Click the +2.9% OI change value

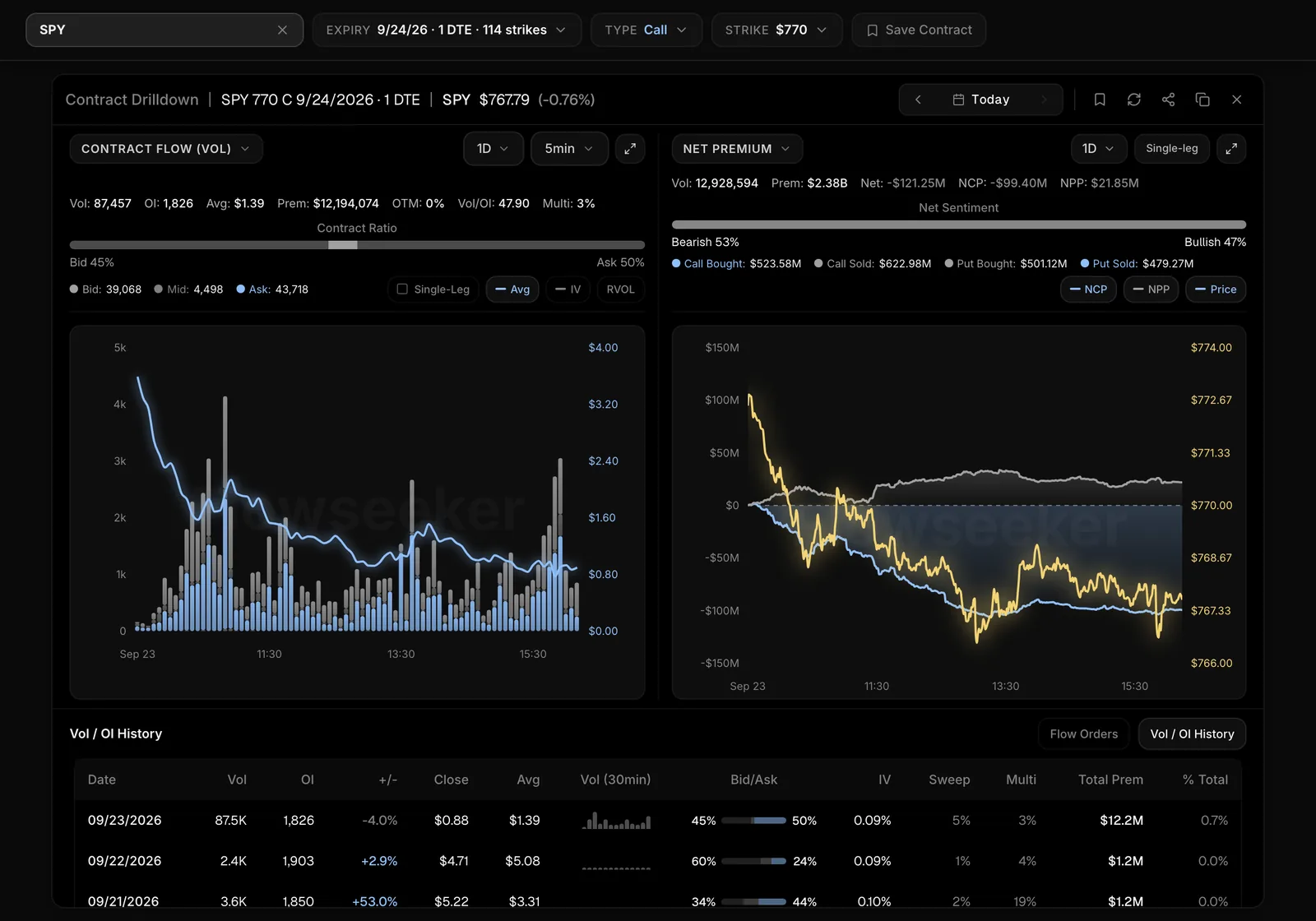(379, 861)
